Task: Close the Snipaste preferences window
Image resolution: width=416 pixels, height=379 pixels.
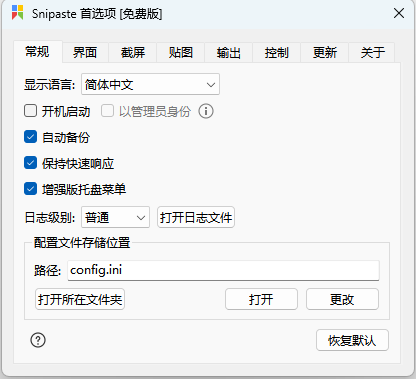Action: 399,13
